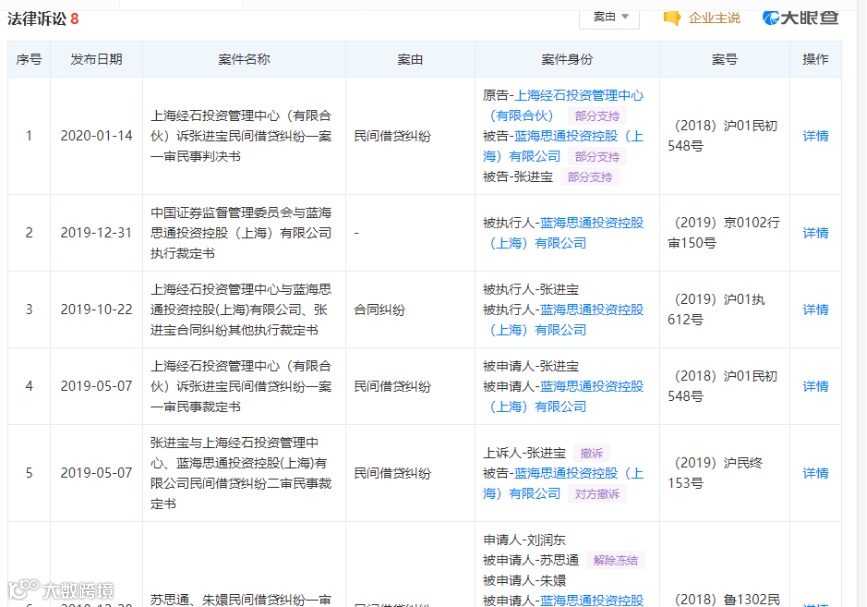Select case number (2019) 京0102行审150号
Screen dimensions: 867x607
click(x=724, y=233)
